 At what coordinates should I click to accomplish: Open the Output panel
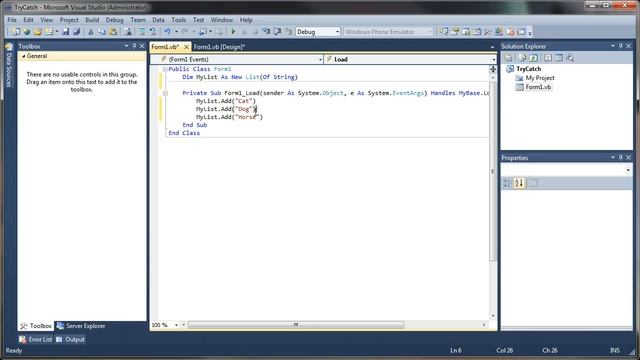[x=70, y=339]
